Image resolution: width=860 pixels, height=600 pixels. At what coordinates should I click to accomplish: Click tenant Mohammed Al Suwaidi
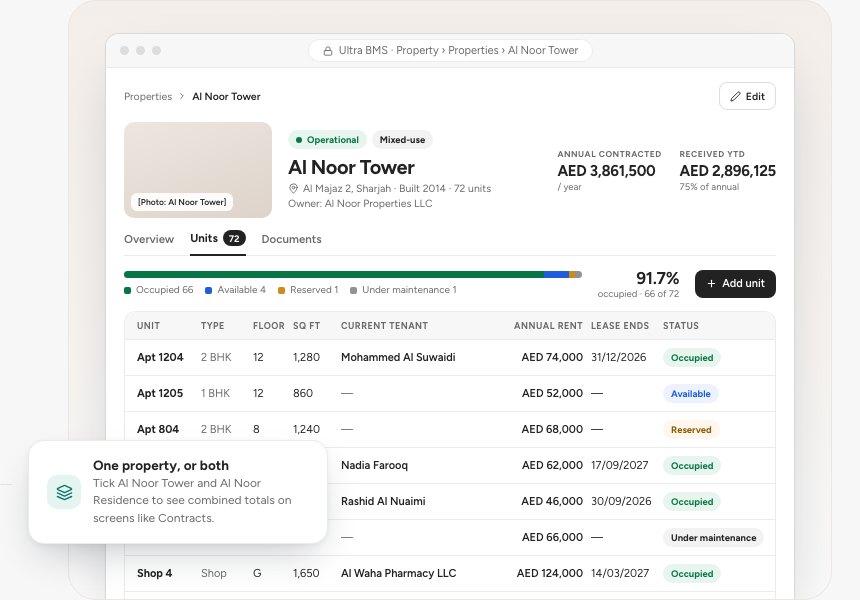(x=398, y=358)
